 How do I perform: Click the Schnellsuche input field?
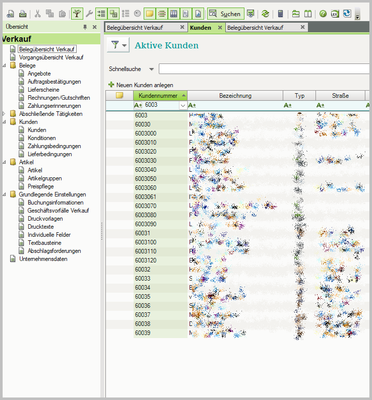264,69
